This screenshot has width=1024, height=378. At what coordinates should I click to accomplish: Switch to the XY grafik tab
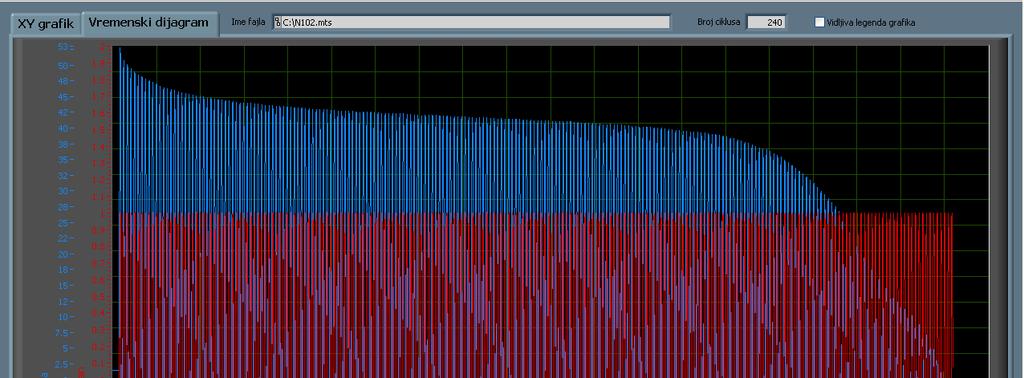tap(45, 23)
